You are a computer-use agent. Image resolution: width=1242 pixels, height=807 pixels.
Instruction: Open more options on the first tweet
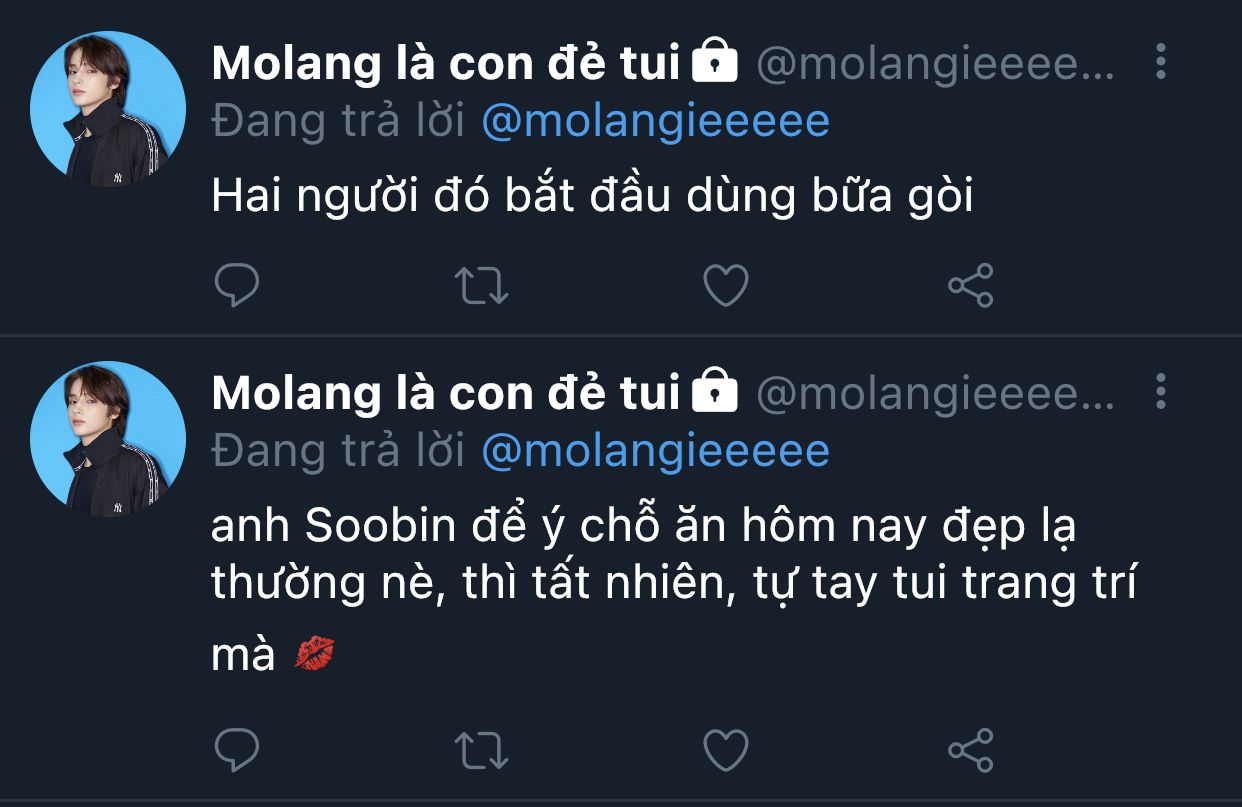point(1160,62)
